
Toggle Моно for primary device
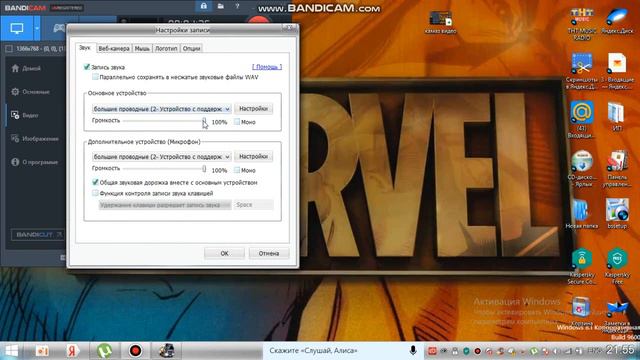237,122
